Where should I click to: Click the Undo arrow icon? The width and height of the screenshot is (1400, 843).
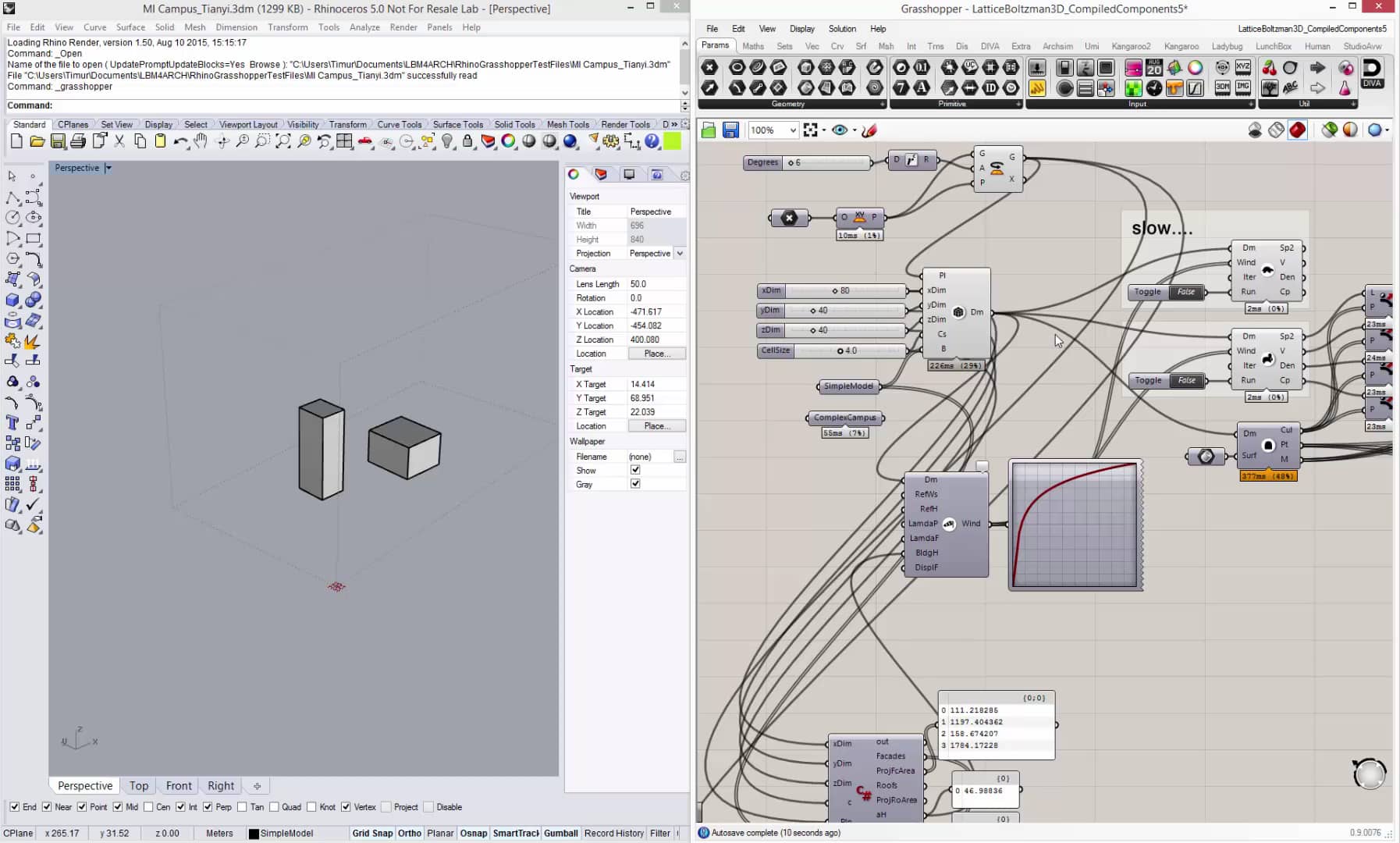coord(180,141)
